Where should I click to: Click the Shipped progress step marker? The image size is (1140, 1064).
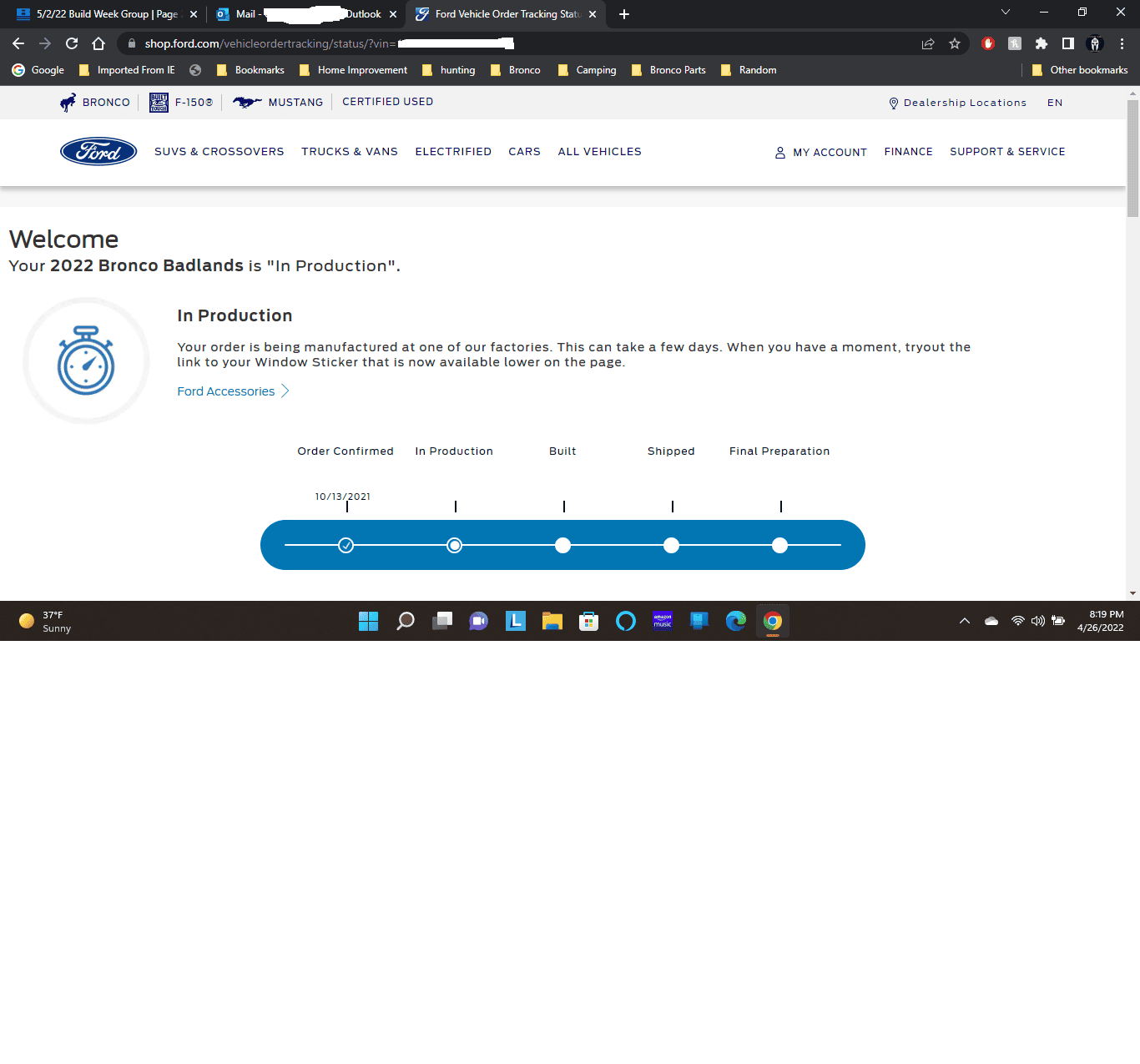(672, 545)
